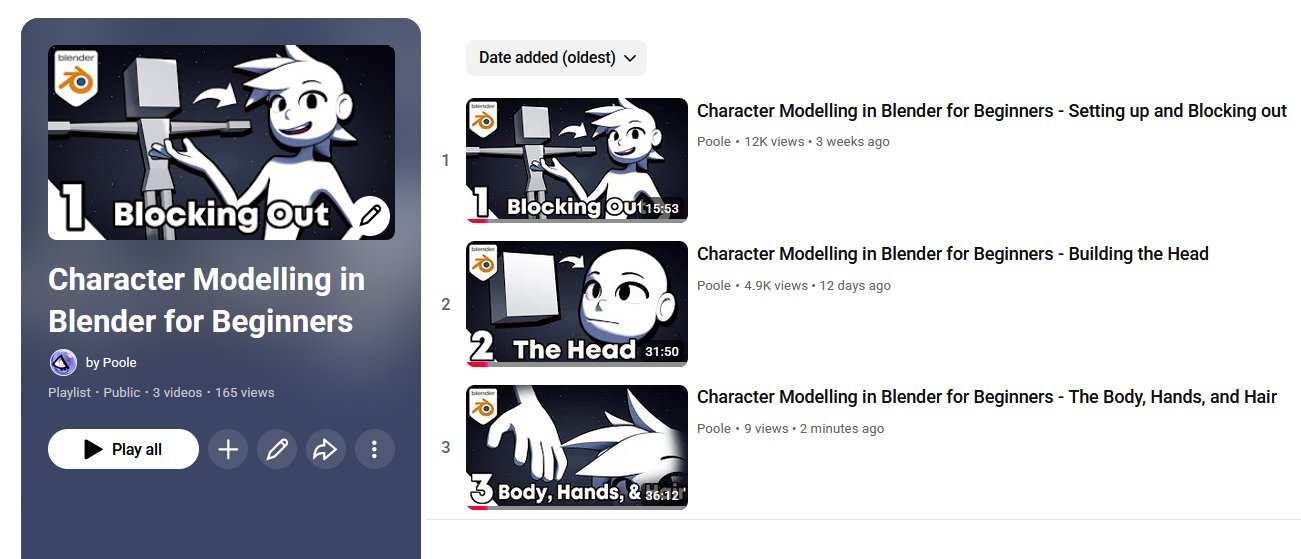The width and height of the screenshot is (1301, 559).
Task: Click the chevron beside Date added
Action: (x=630, y=58)
